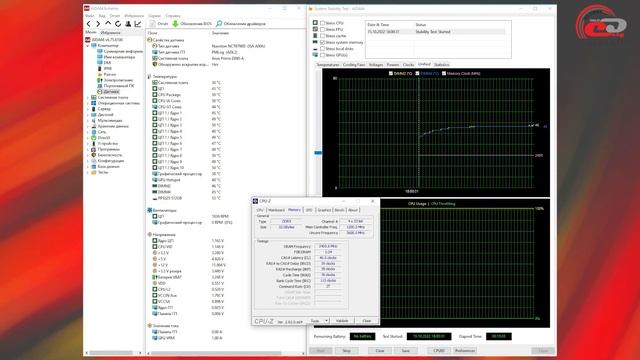Click the Stress cache icon
Viewport: 640px width, 360px height.
tap(315, 36)
